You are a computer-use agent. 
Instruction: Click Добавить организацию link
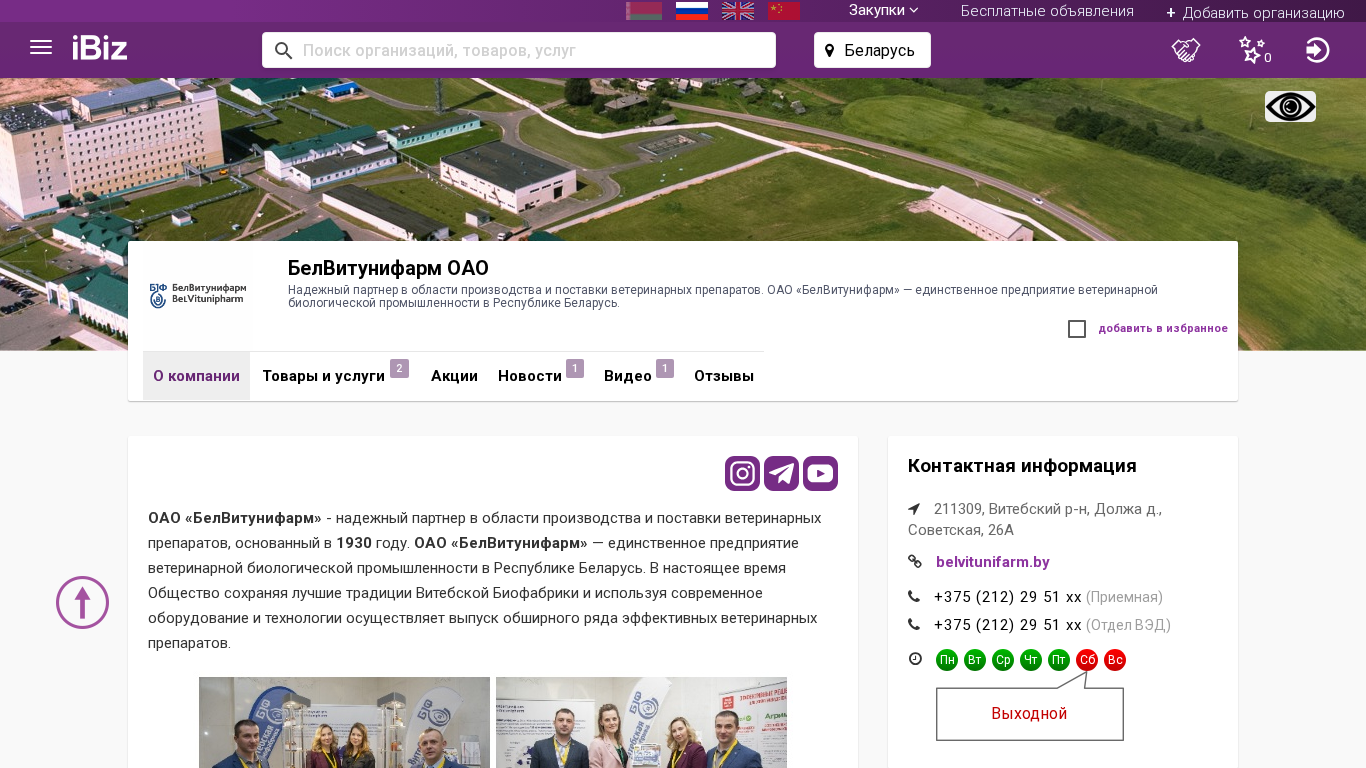point(1255,12)
